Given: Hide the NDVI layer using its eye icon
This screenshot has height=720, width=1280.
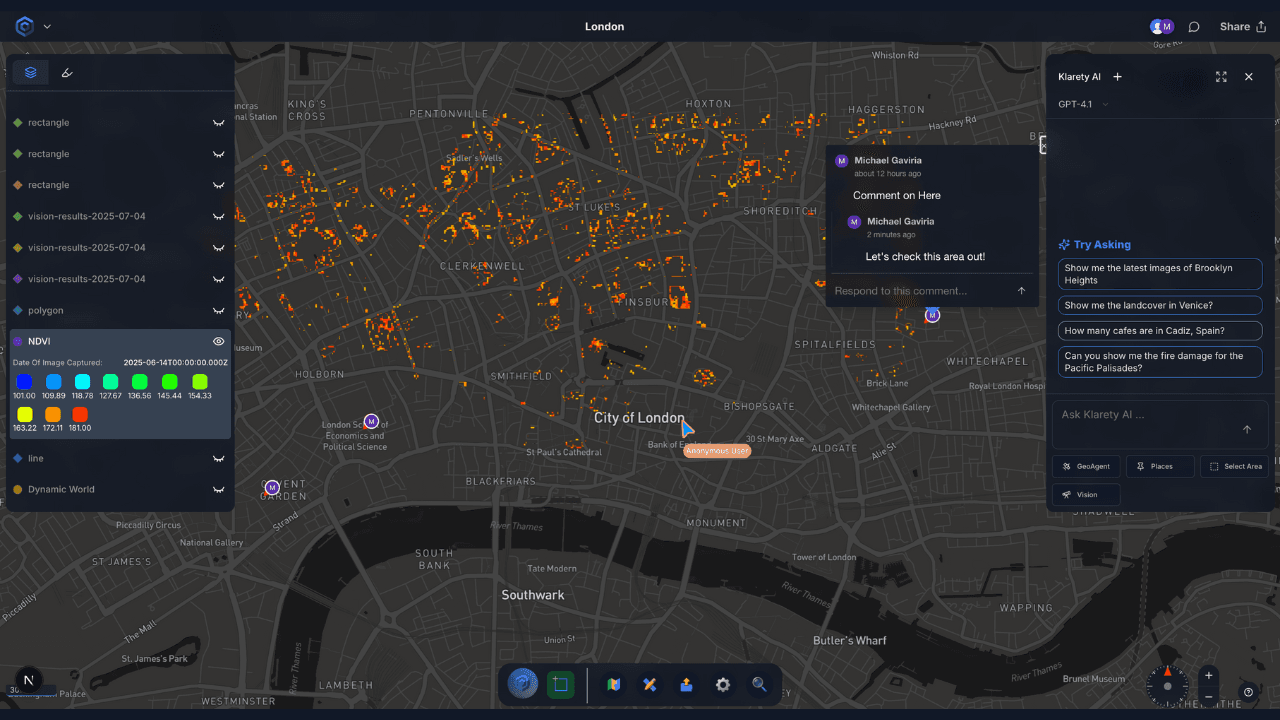Looking at the screenshot, I should 218,342.
